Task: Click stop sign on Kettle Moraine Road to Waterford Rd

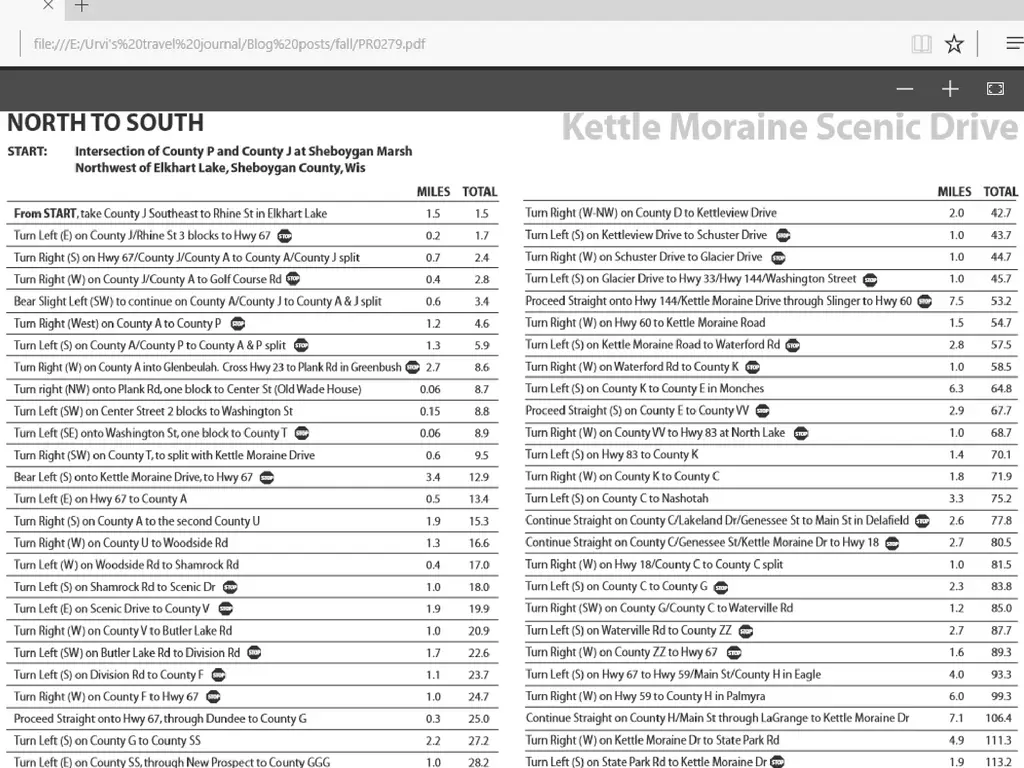Action: coord(793,345)
